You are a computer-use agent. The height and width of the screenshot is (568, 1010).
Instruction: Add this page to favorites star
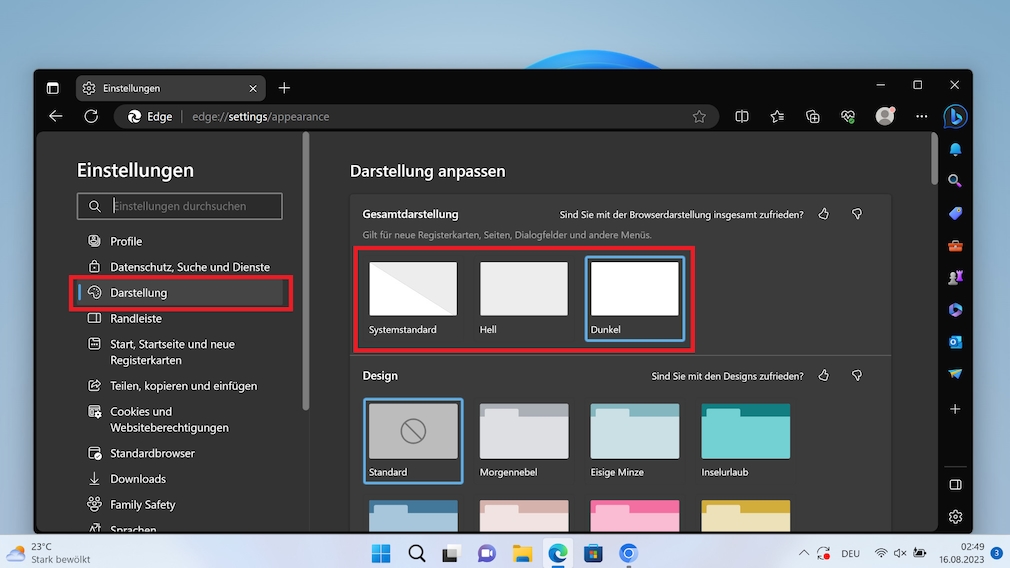coord(699,117)
